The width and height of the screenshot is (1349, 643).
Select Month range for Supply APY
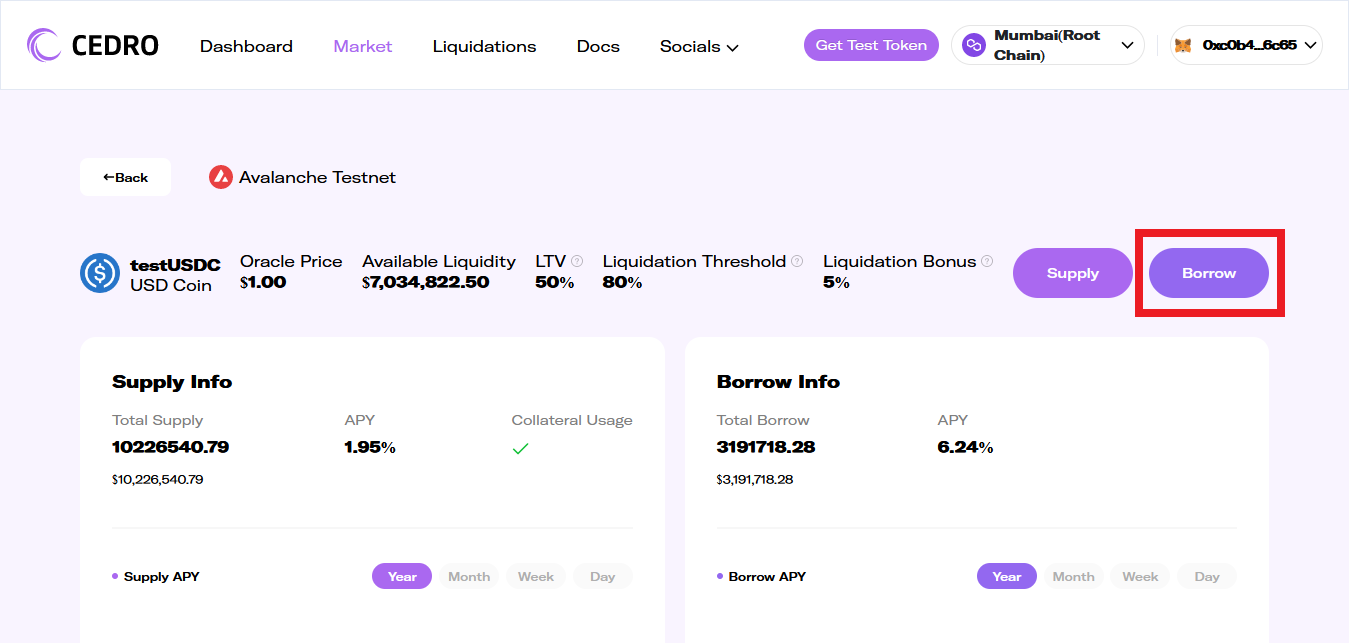tap(469, 576)
